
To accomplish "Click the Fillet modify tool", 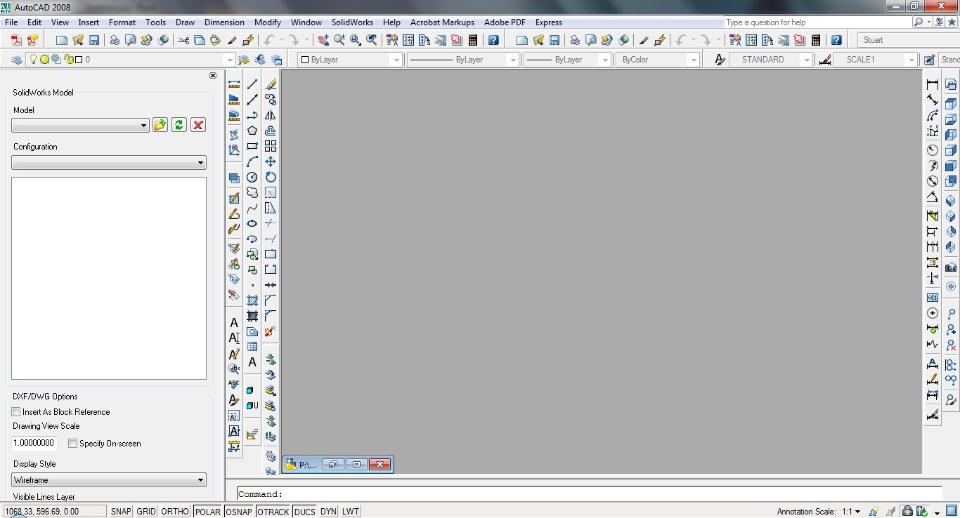I will [271, 316].
